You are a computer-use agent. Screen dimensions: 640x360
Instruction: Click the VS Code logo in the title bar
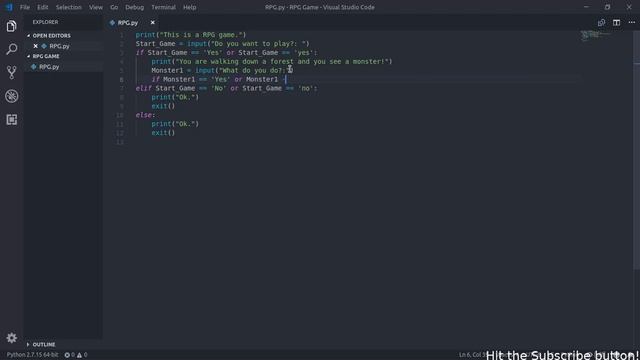pyautogui.click(x=9, y=7)
